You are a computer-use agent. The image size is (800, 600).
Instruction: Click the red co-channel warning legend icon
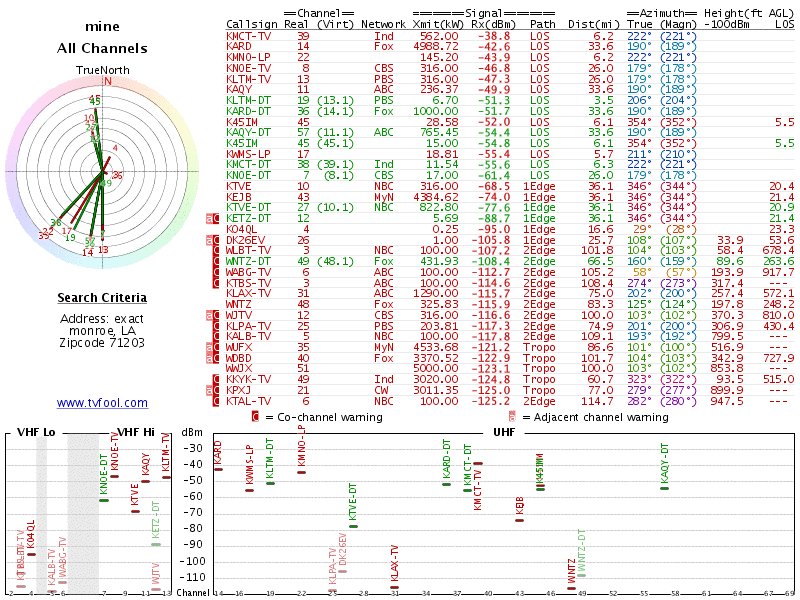256,416
